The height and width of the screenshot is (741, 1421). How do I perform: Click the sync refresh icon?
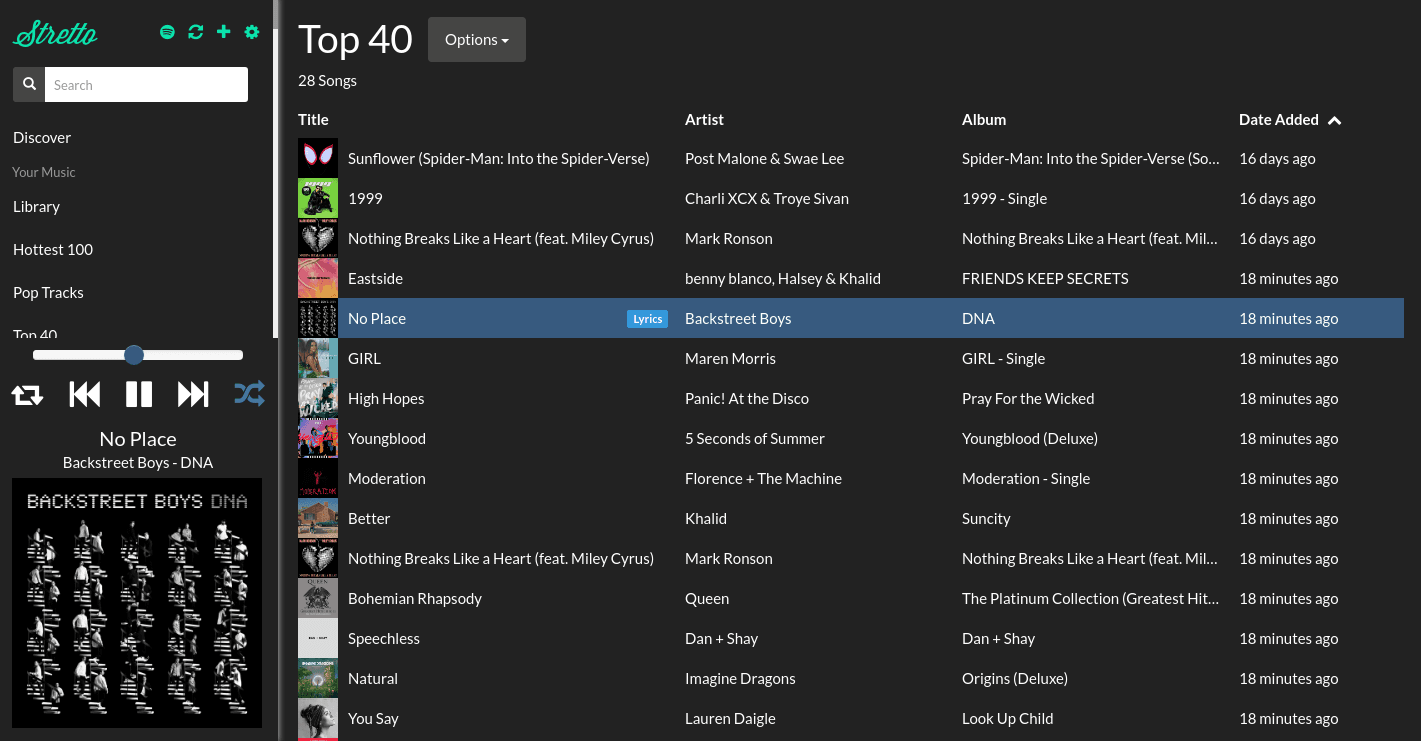196,32
